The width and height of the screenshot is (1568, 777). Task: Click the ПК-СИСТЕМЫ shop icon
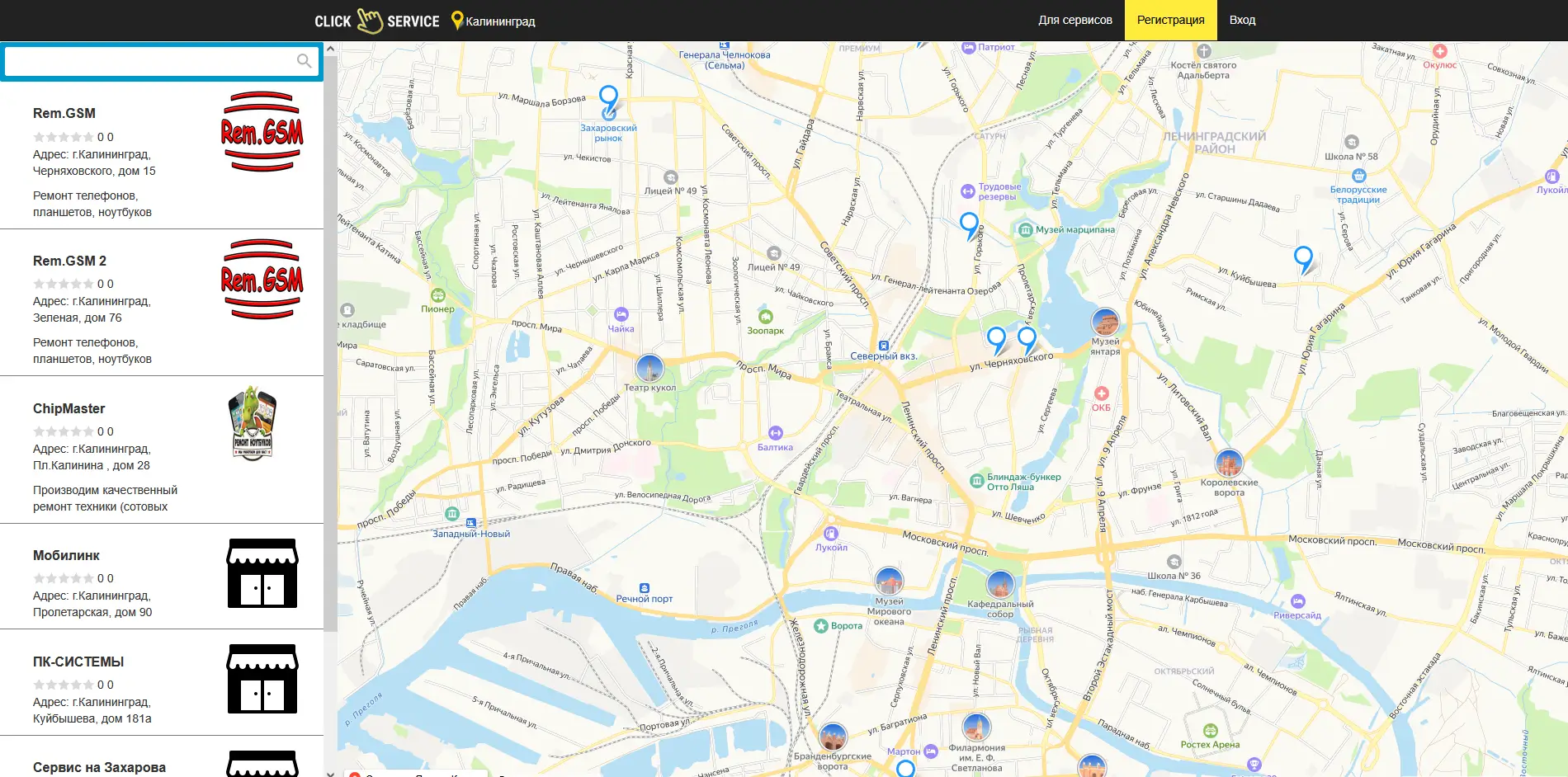click(x=262, y=679)
